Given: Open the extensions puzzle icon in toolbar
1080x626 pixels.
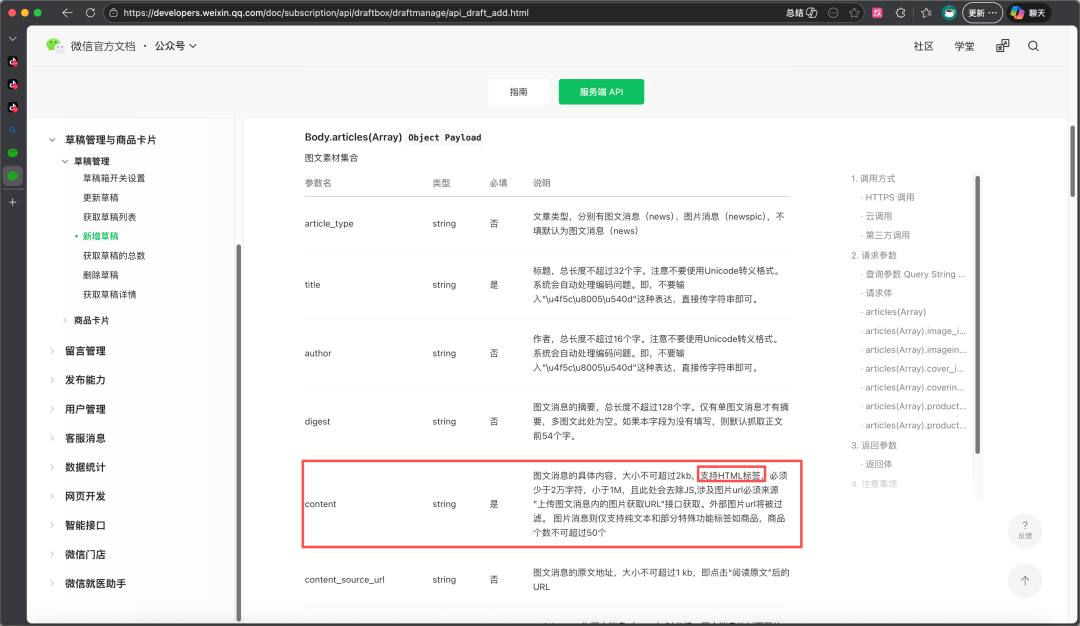Looking at the screenshot, I should point(900,12).
